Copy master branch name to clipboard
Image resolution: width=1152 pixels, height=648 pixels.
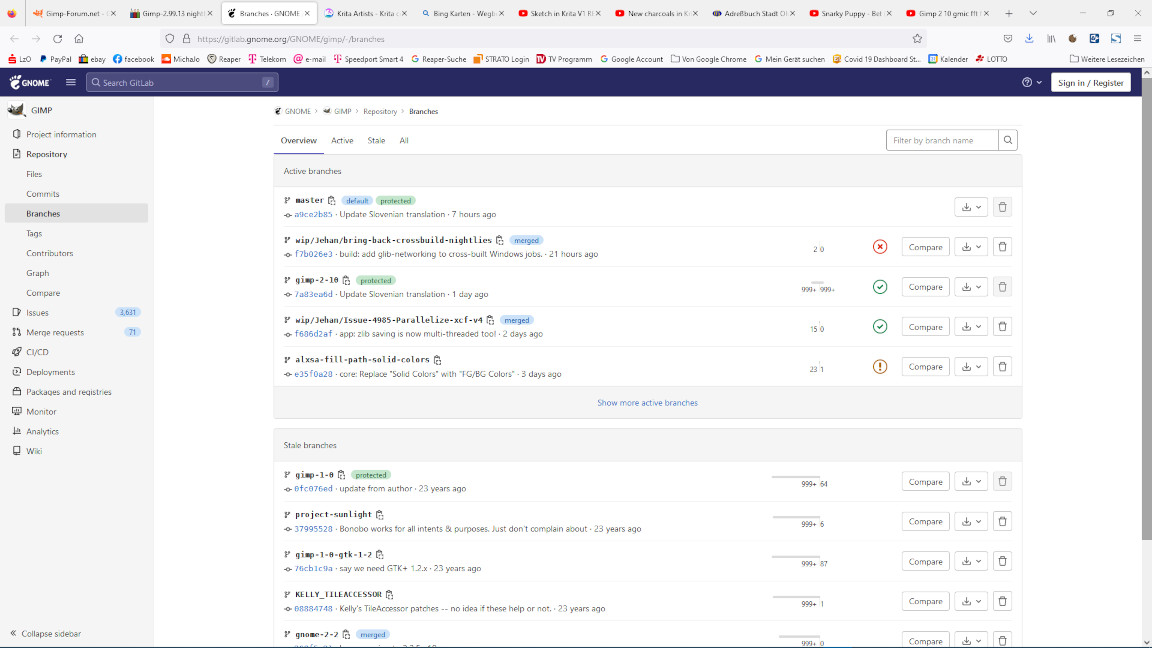coord(331,201)
